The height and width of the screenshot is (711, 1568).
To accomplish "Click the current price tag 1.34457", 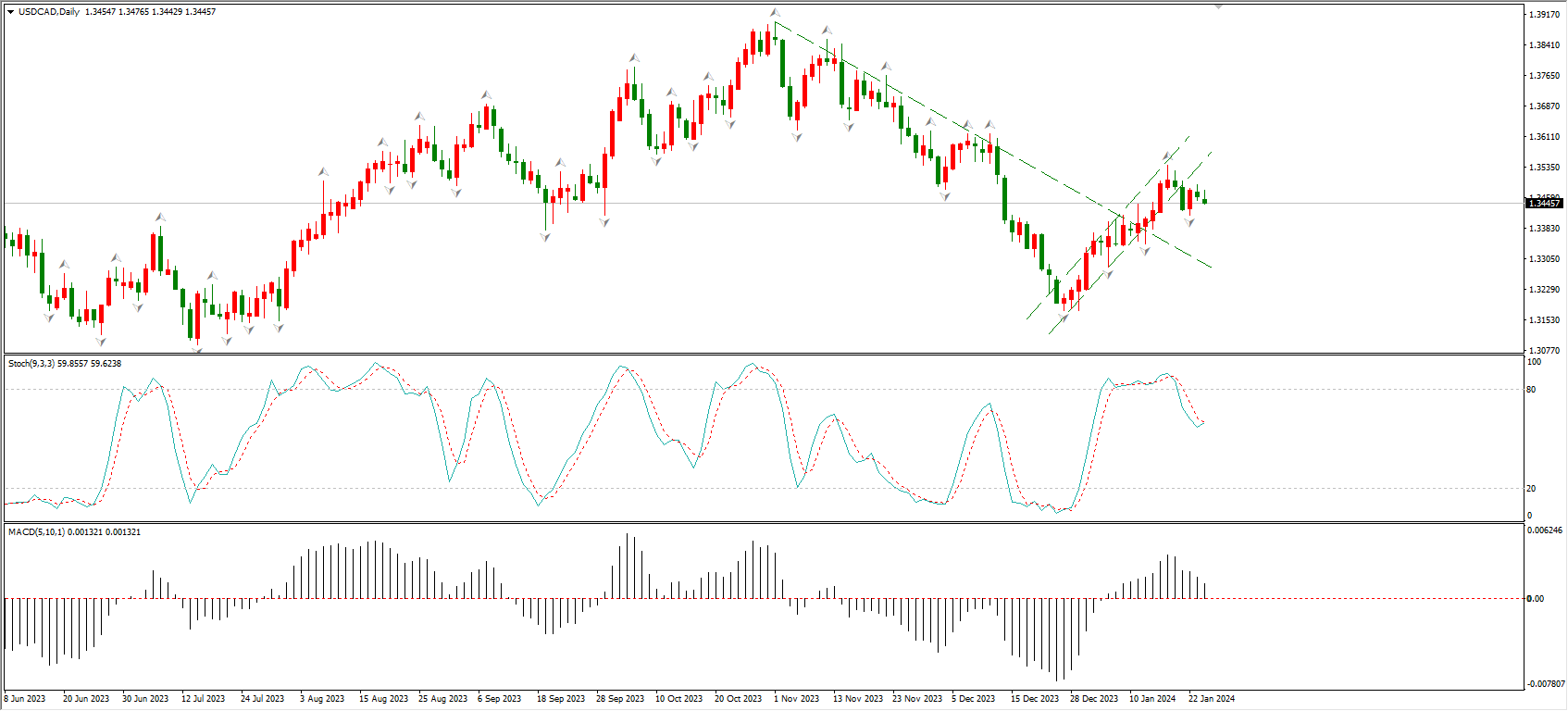I will (x=1543, y=203).
